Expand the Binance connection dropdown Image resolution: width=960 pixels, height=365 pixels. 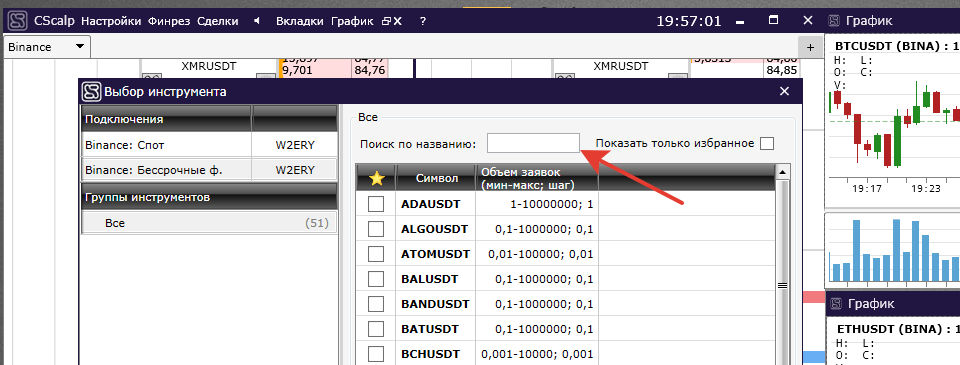tap(79, 47)
